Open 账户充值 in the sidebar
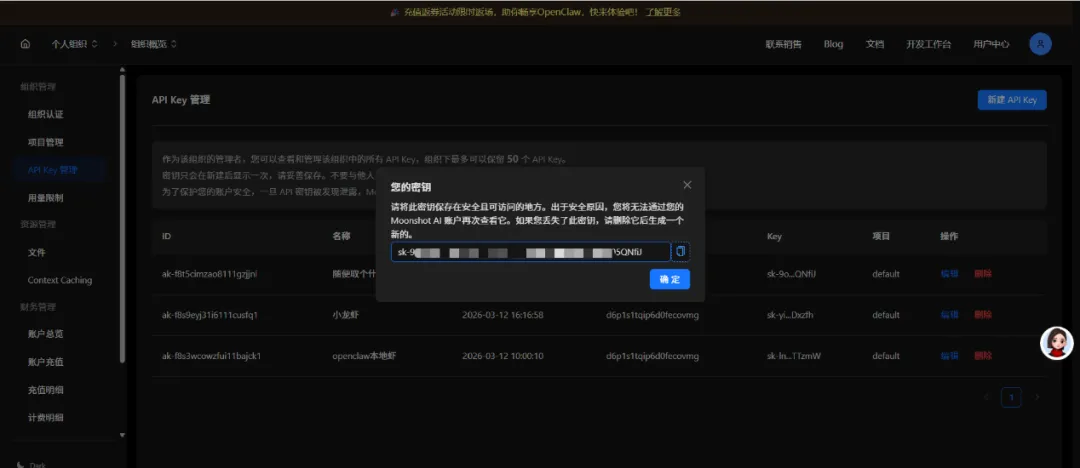Viewport: 1080px width, 468px height. (x=45, y=362)
